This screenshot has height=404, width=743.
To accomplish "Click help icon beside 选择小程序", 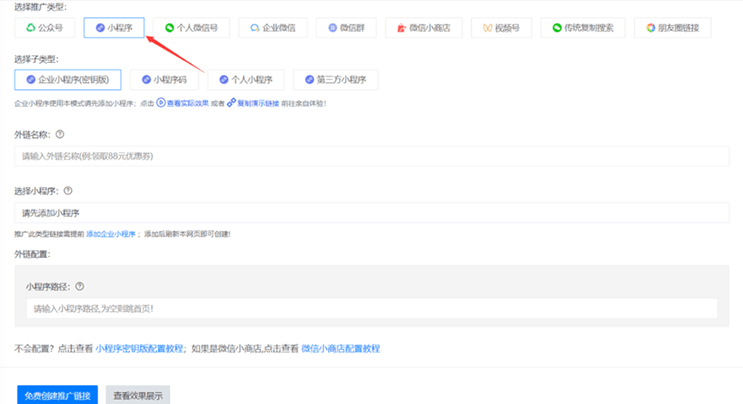I will pyautogui.click(x=68, y=191).
